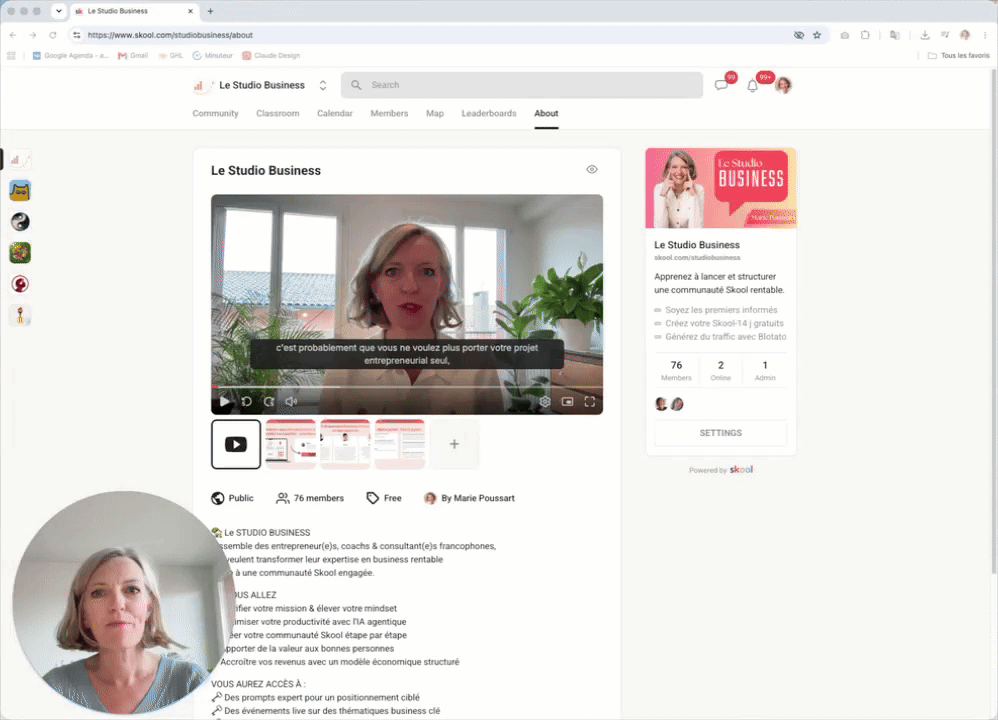The image size is (998, 720).
Task: Open the Soyez les premiers informés link
Action: click(721, 310)
